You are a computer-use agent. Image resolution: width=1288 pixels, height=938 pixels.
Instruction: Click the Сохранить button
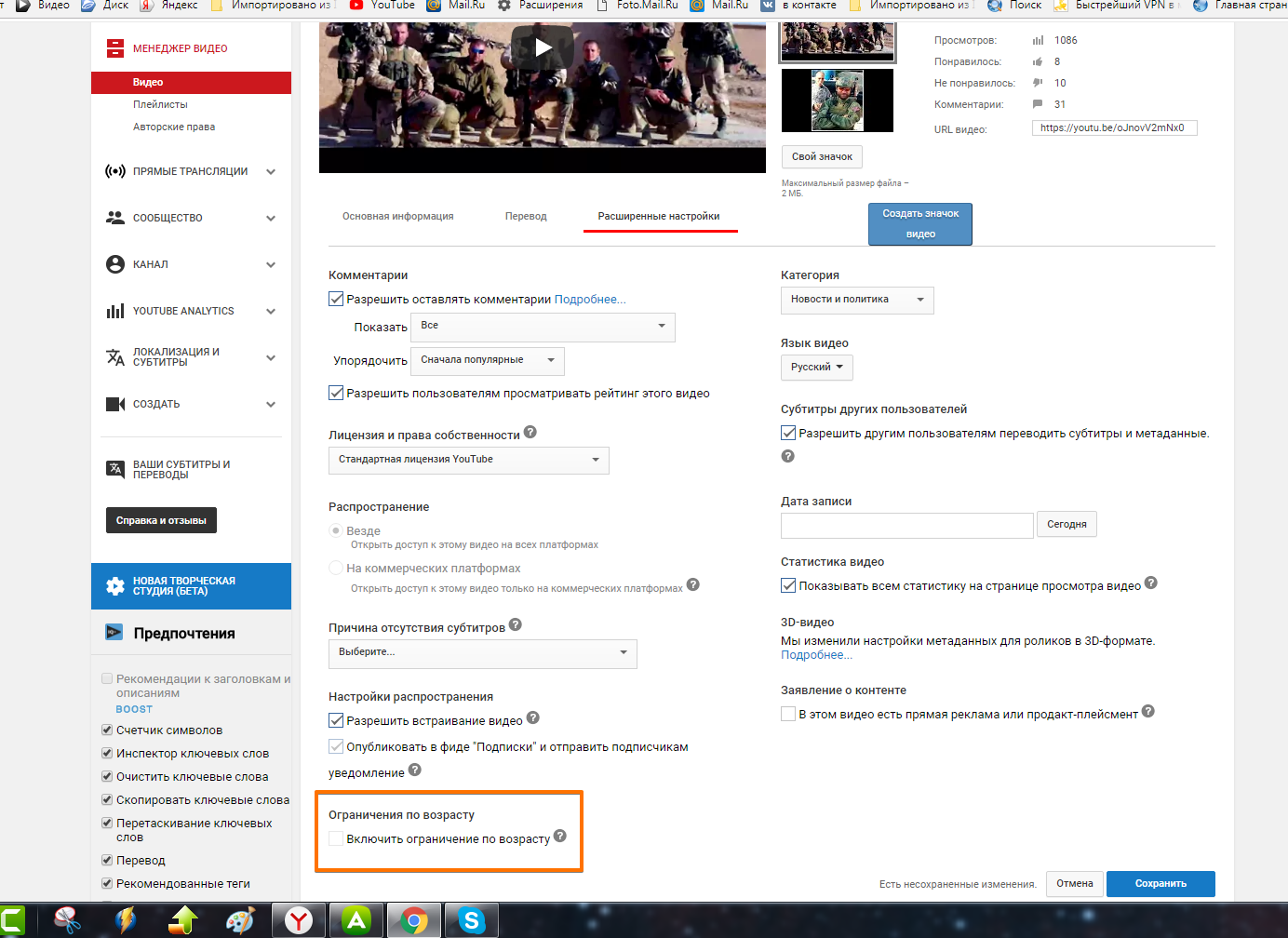(x=1161, y=884)
